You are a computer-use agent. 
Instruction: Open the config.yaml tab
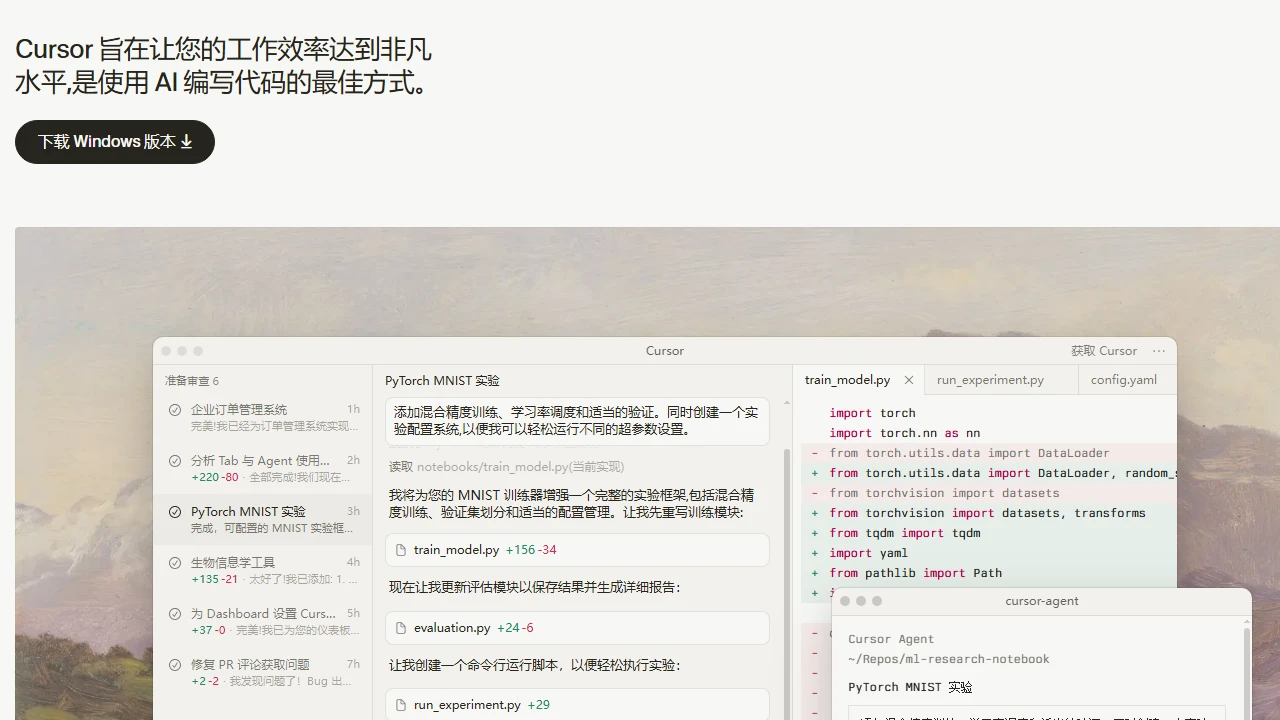(x=1123, y=380)
